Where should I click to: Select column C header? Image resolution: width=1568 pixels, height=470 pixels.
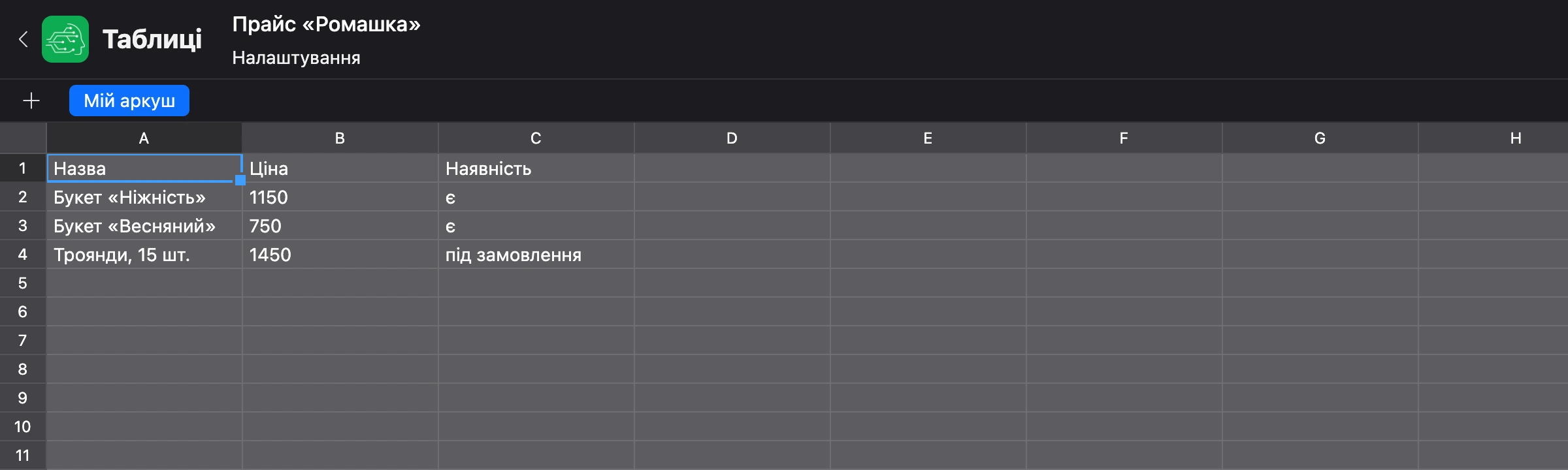(x=536, y=138)
